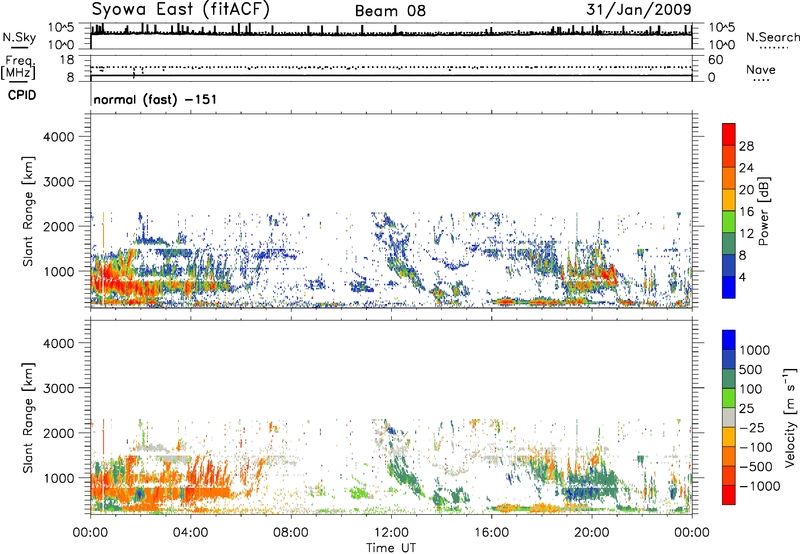Image resolution: width=800 pixels, height=554 pixels.
Task: Click the 'Syowa East (fitACF)' title text
Action: pyautogui.click(x=180, y=9)
